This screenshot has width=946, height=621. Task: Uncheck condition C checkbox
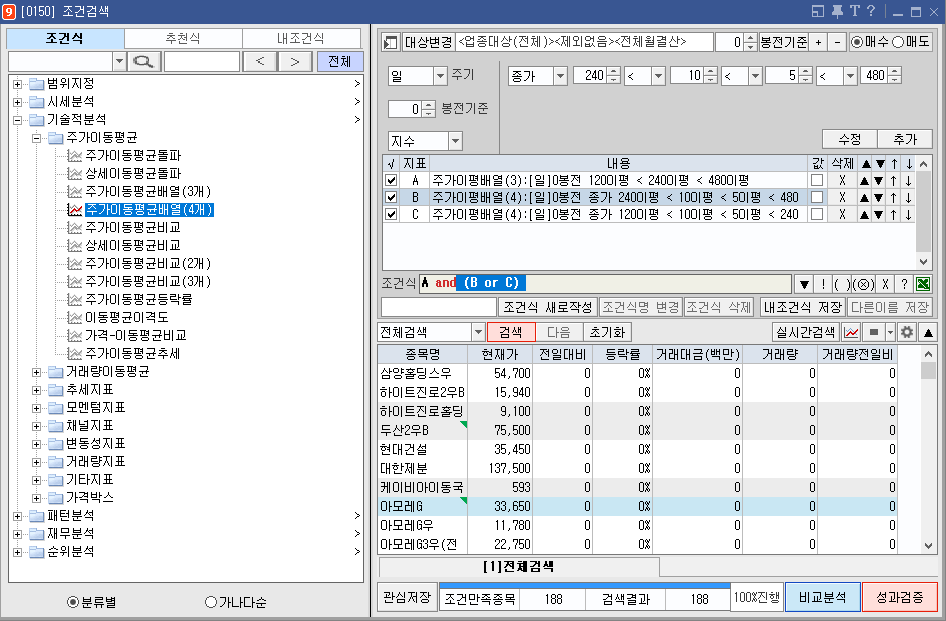[391, 214]
